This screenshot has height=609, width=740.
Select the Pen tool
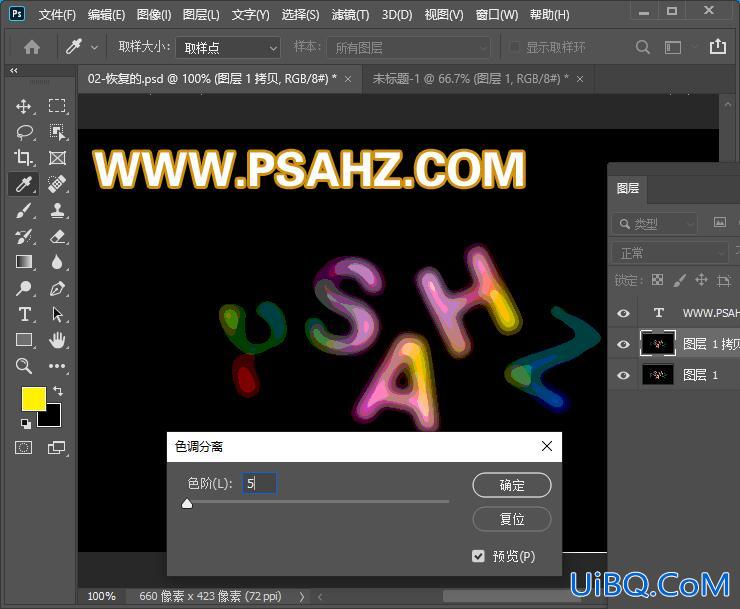tap(57, 288)
